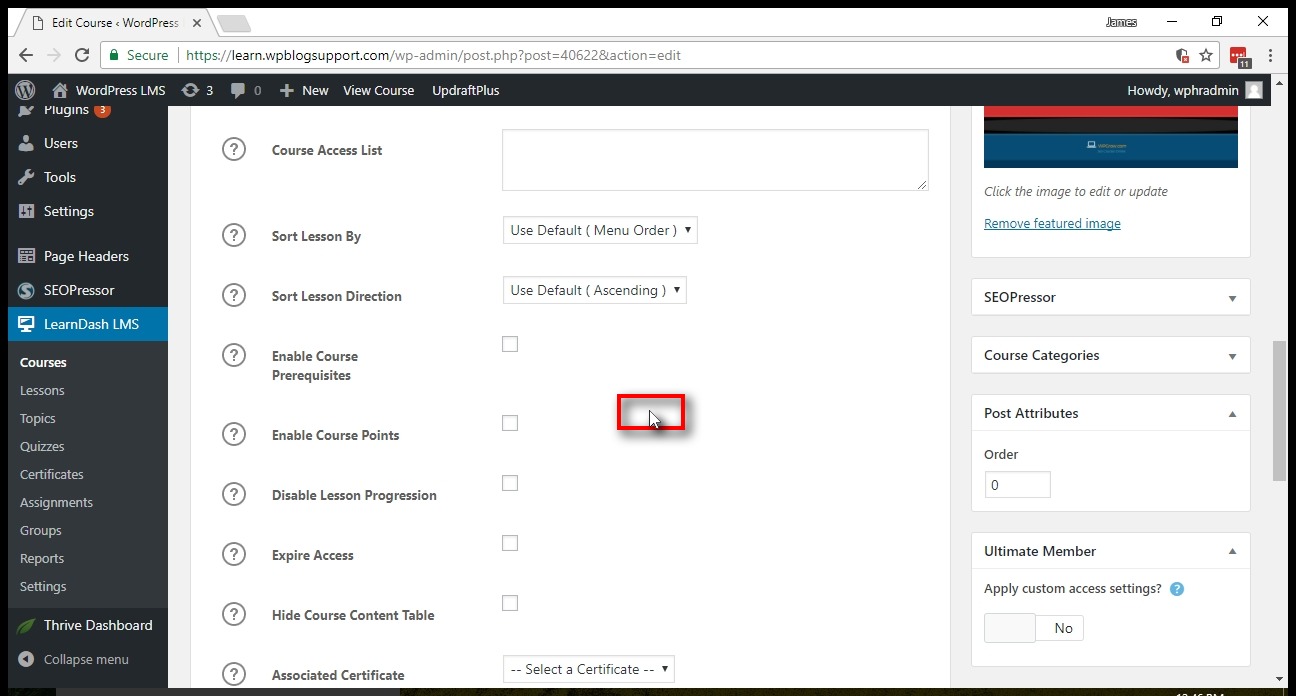
Task: Check the Hide Course Content Table checkbox
Action: coord(510,603)
